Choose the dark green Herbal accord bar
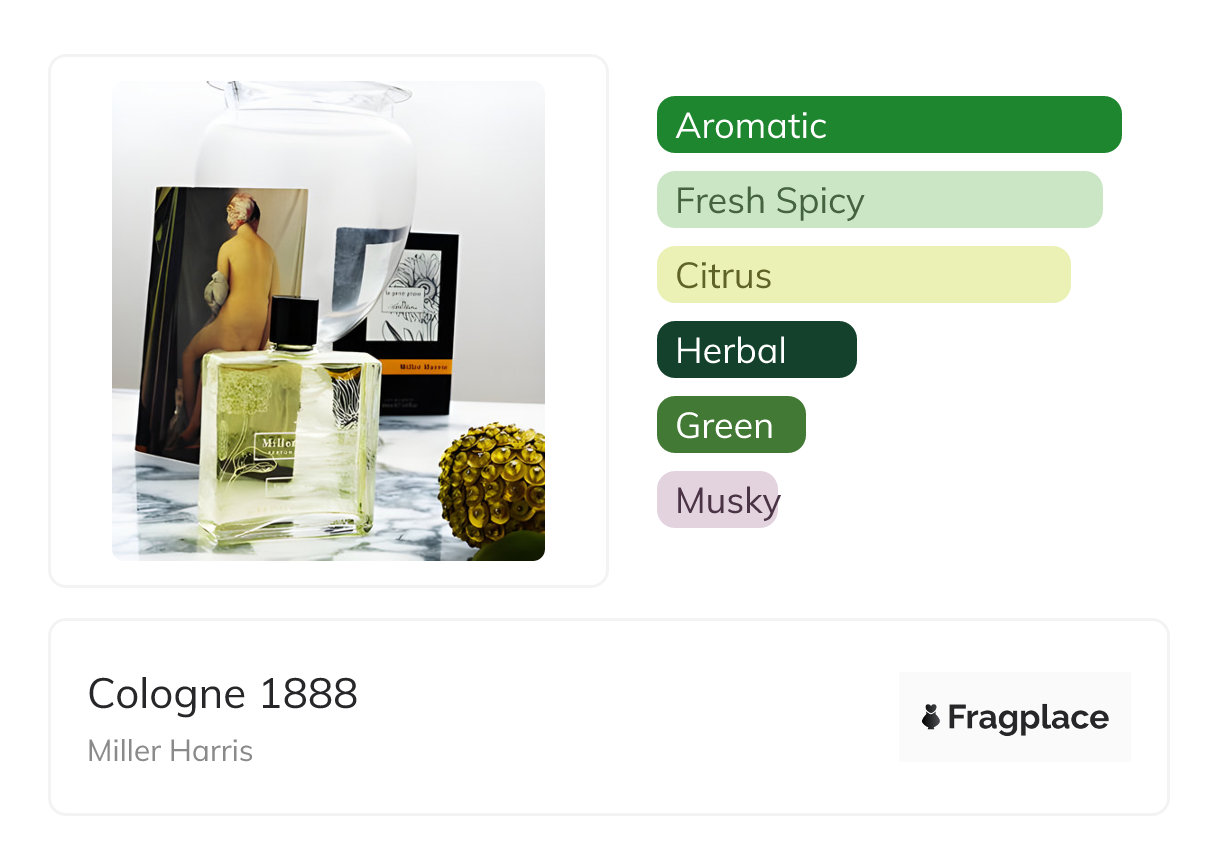Image resolution: width=1218 pixels, height=864 pixels. [756, 350]
